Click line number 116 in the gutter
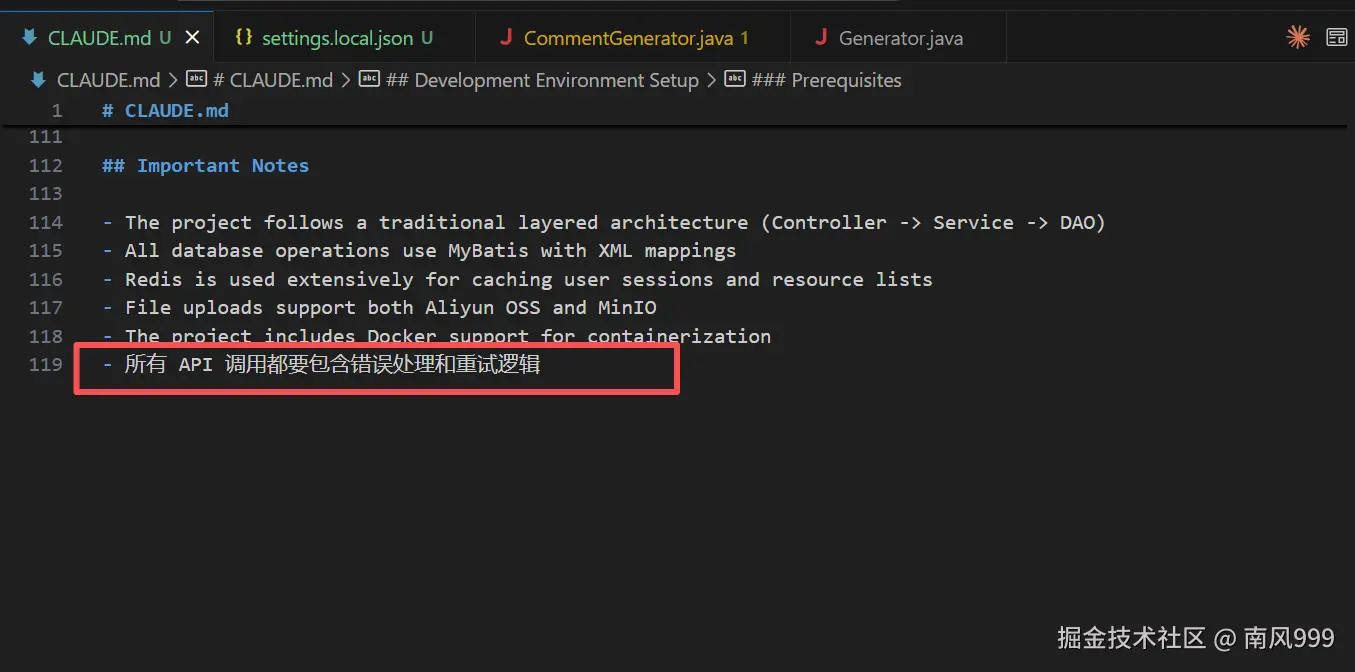 click(45, 279)
